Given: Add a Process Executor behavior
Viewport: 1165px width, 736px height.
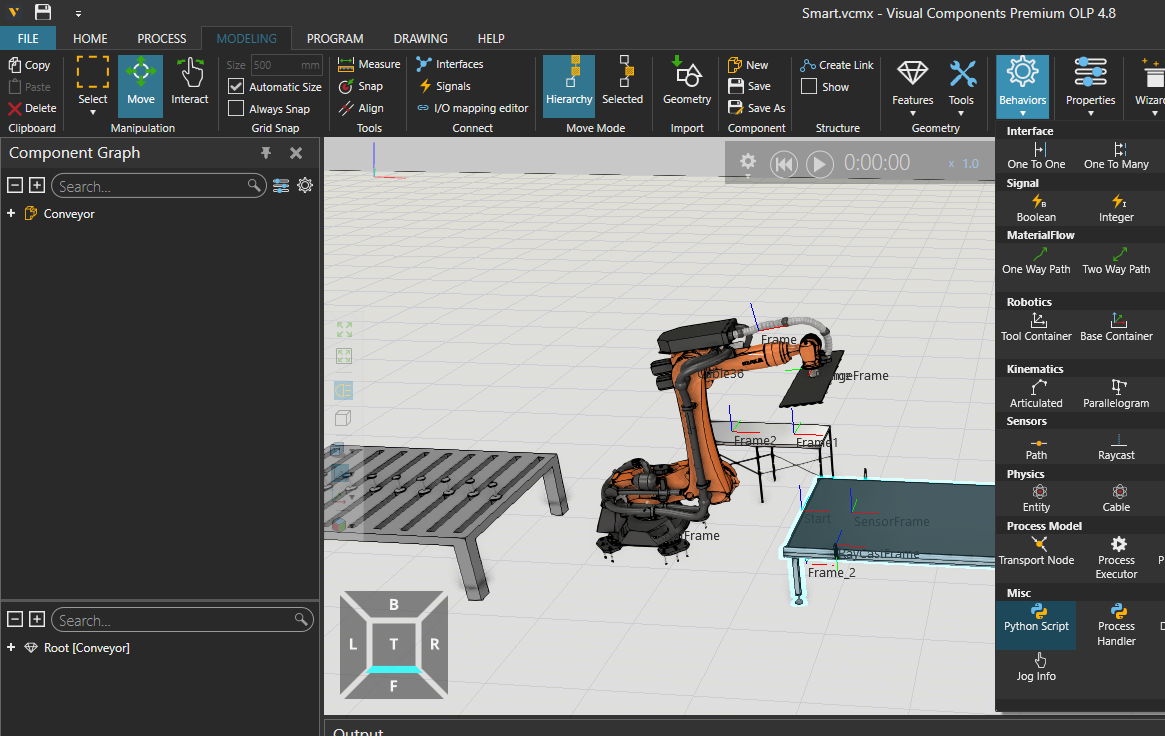Looking at the screenshot, I should [x=1116, y=558].
